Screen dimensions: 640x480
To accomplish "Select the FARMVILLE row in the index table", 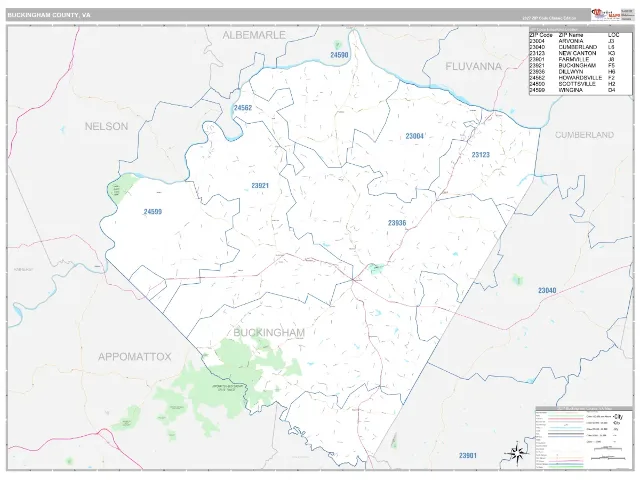I will tap(580, 60).
